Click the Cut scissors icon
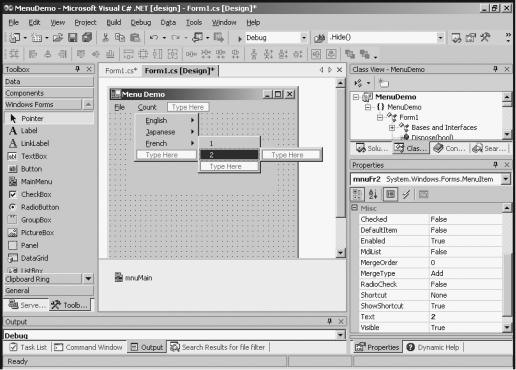Viewport: 516px width, 370px height. pyautogui.click(x=105, y=38)
